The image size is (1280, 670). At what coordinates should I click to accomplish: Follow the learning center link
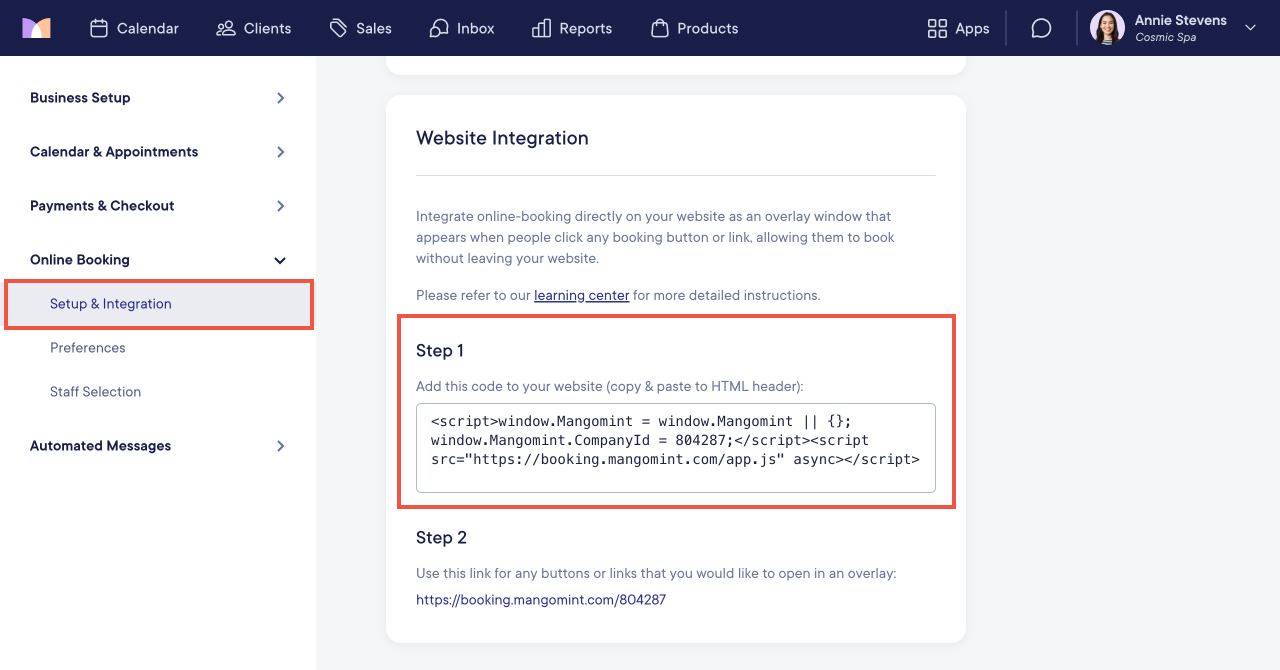(x=582, y=296)
